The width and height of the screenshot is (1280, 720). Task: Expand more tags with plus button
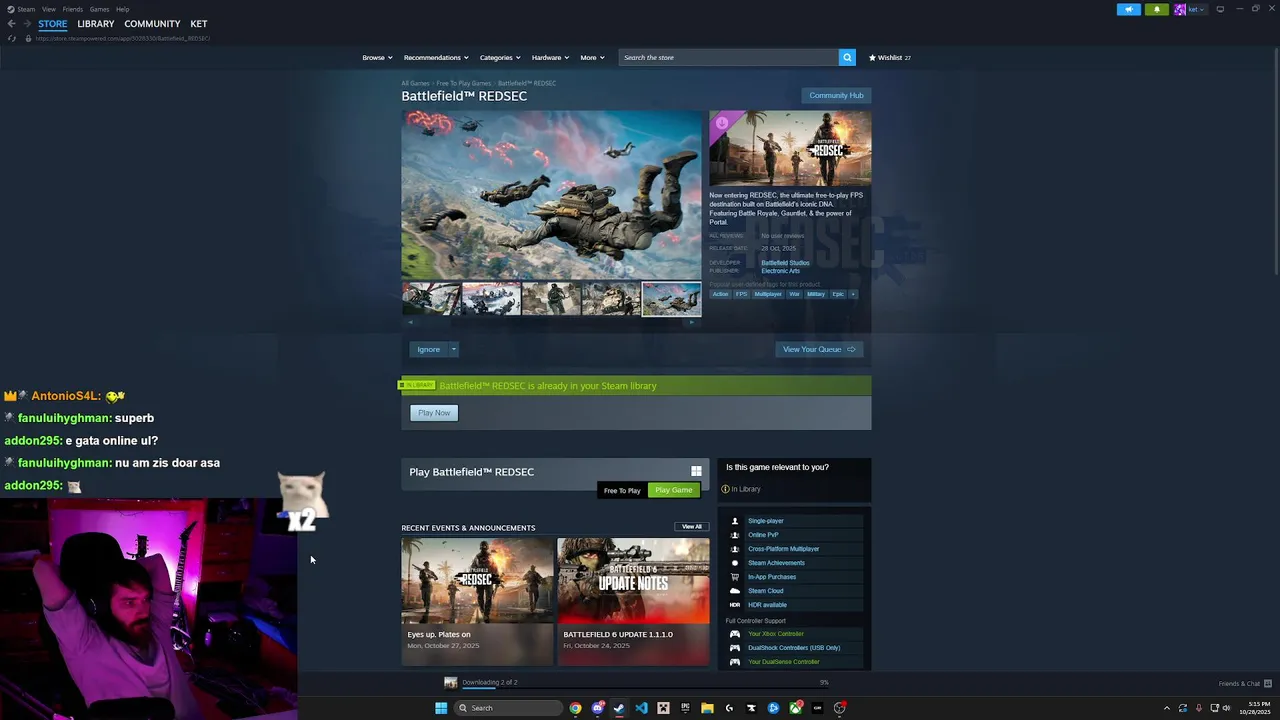[853, 294]
